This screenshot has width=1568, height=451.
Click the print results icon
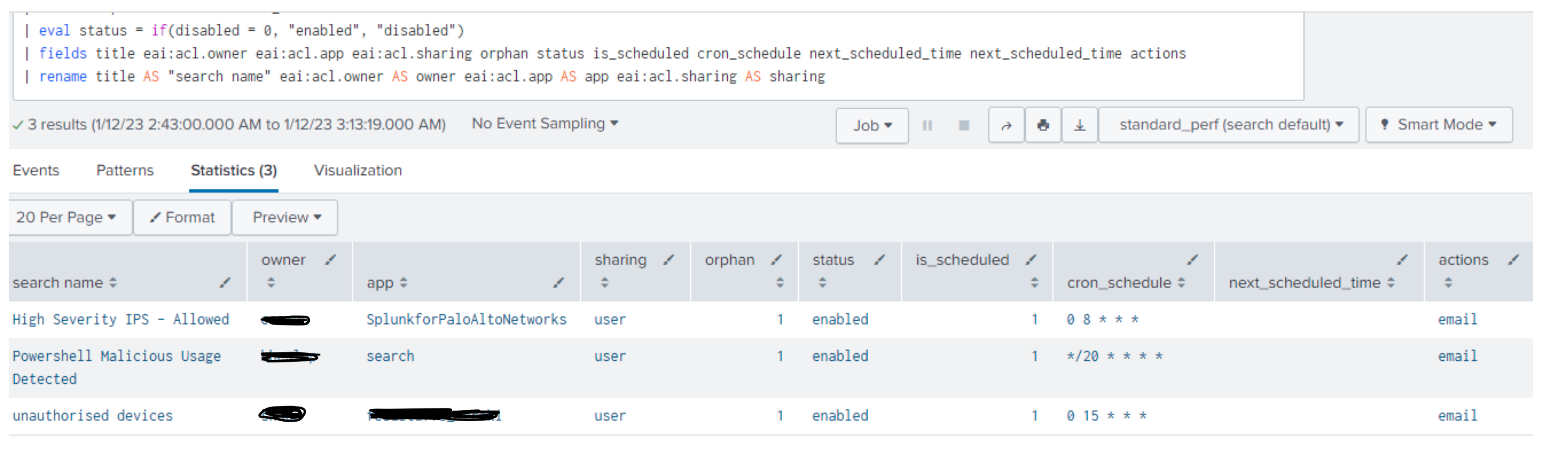(x=1043, y=126)
